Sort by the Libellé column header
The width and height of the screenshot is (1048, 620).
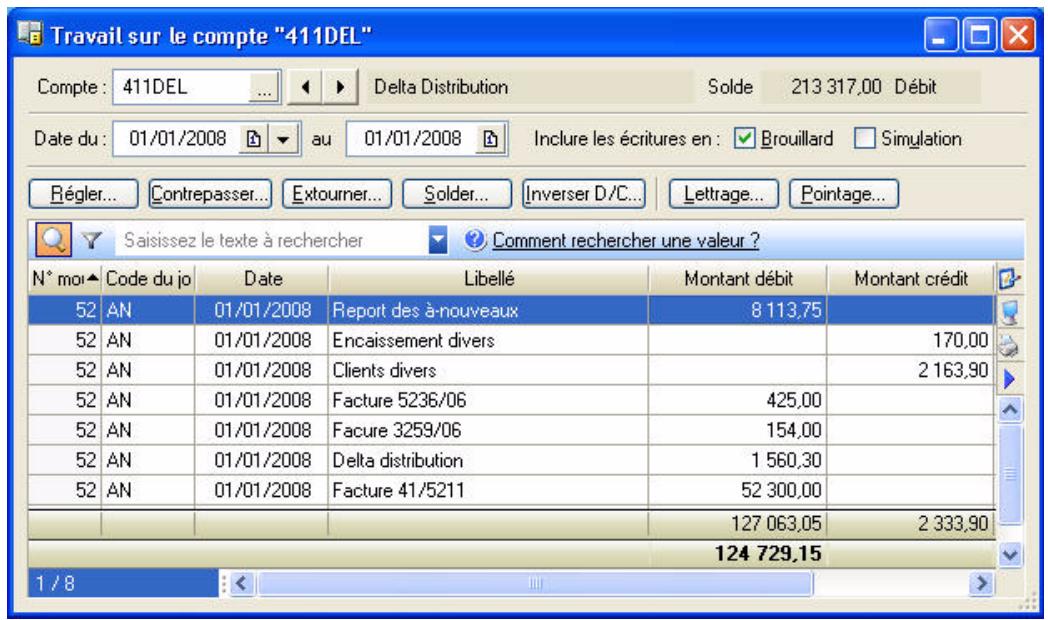tap(489, 279)
